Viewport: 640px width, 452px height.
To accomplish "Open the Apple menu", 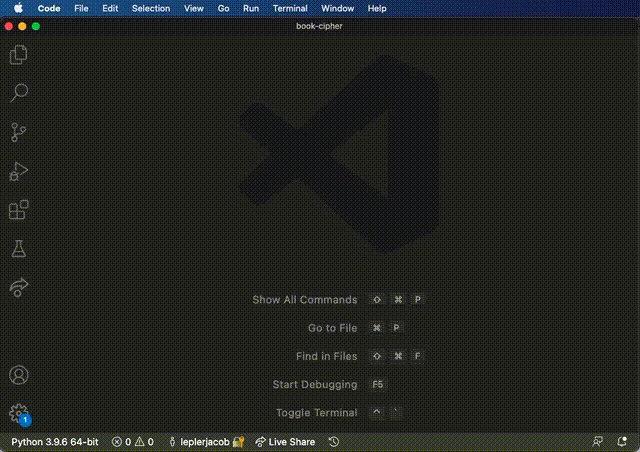I will pyautogui.click(x=18, y=8).
